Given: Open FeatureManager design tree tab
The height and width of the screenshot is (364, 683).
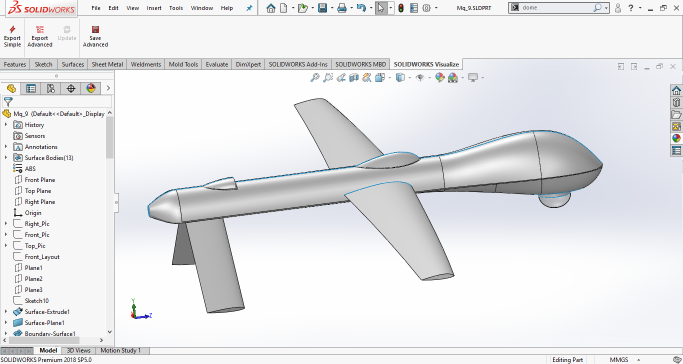Looking at the screenshot, I should tap(11, 88).
